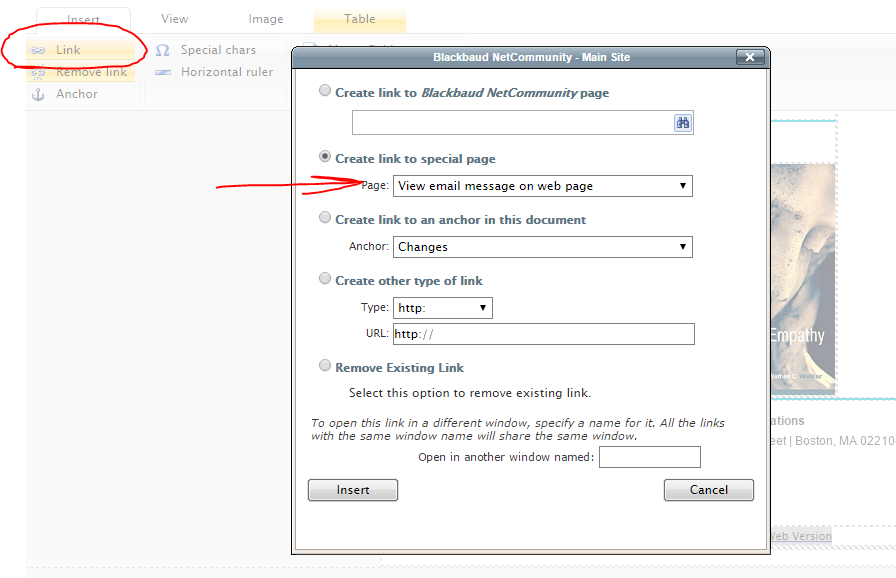Close the Blackbaud NetCommunity dialog
This screenshot has width=896, height=578.
[x=750, y=57]
